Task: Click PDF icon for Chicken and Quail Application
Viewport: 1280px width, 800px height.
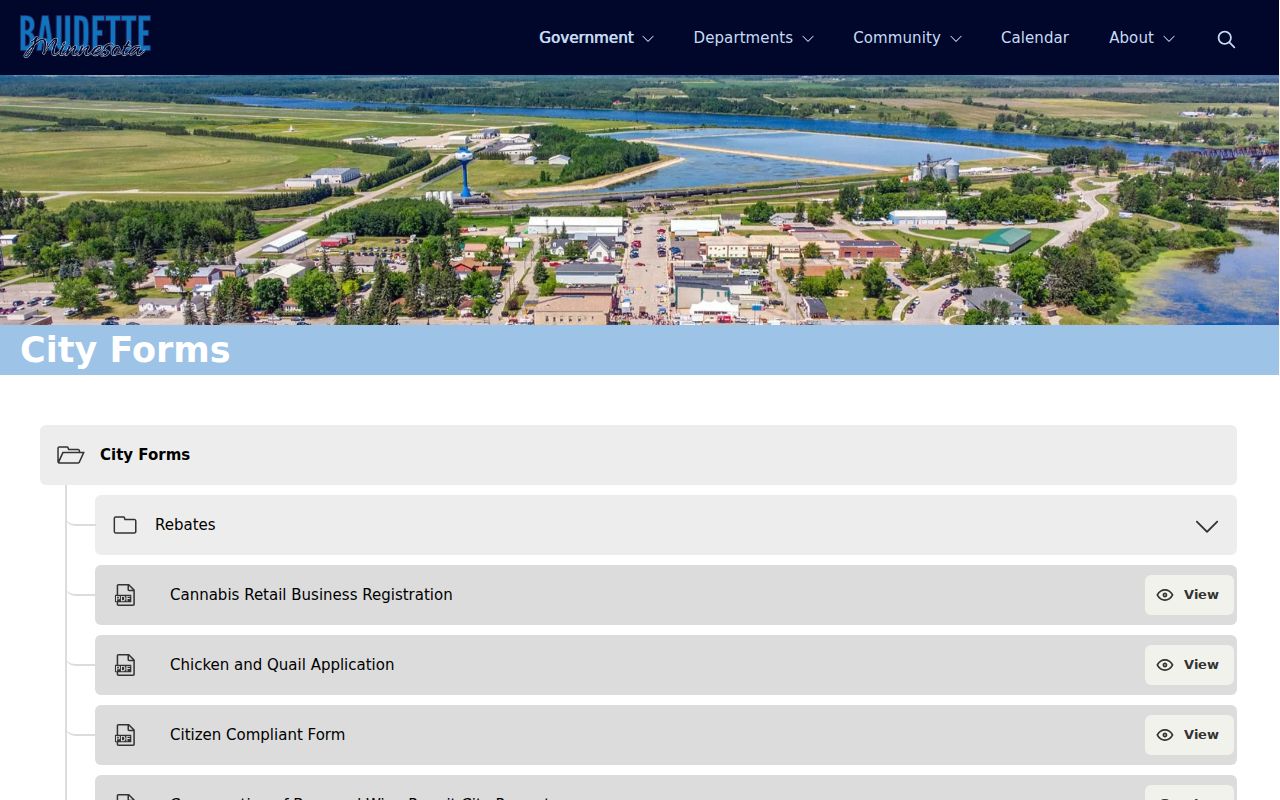Action: [x=125, y=665]
